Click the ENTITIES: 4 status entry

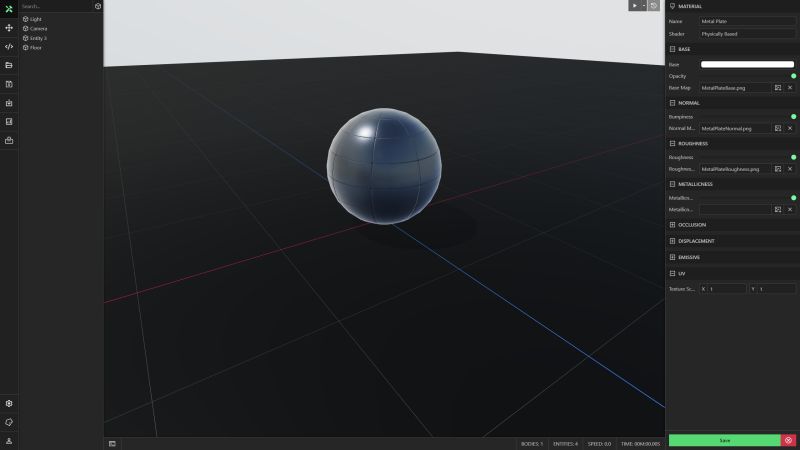565,444
